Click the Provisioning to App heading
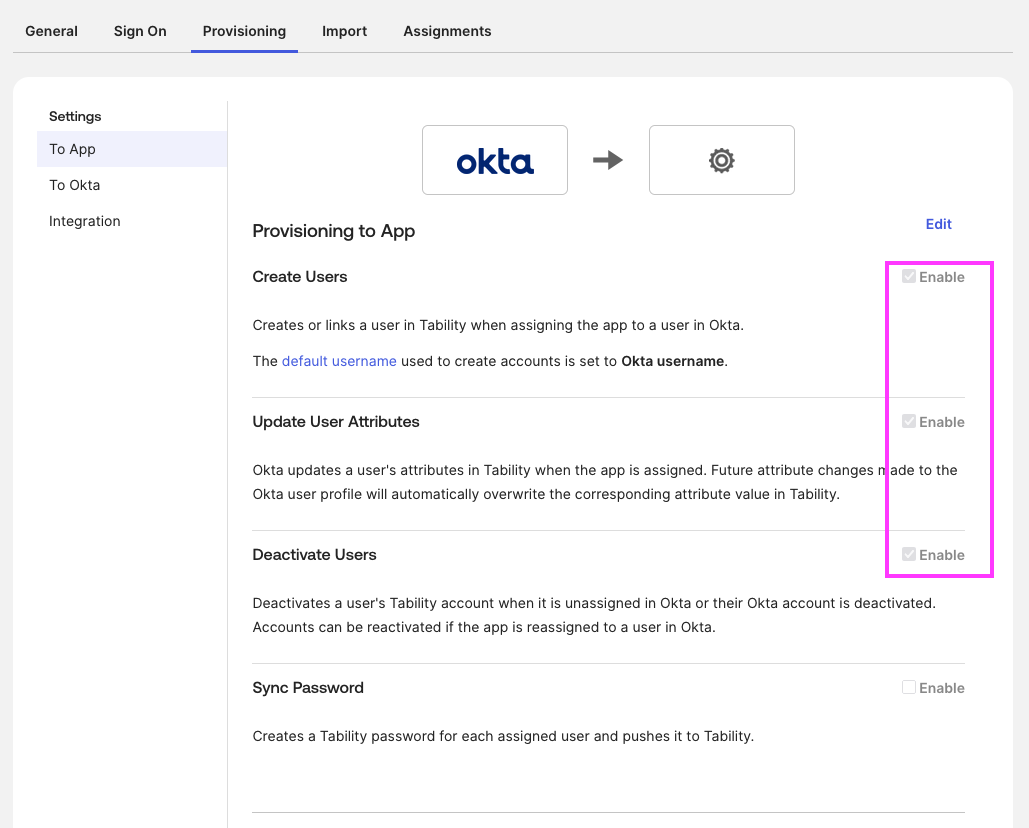 [x=333, y=231]
